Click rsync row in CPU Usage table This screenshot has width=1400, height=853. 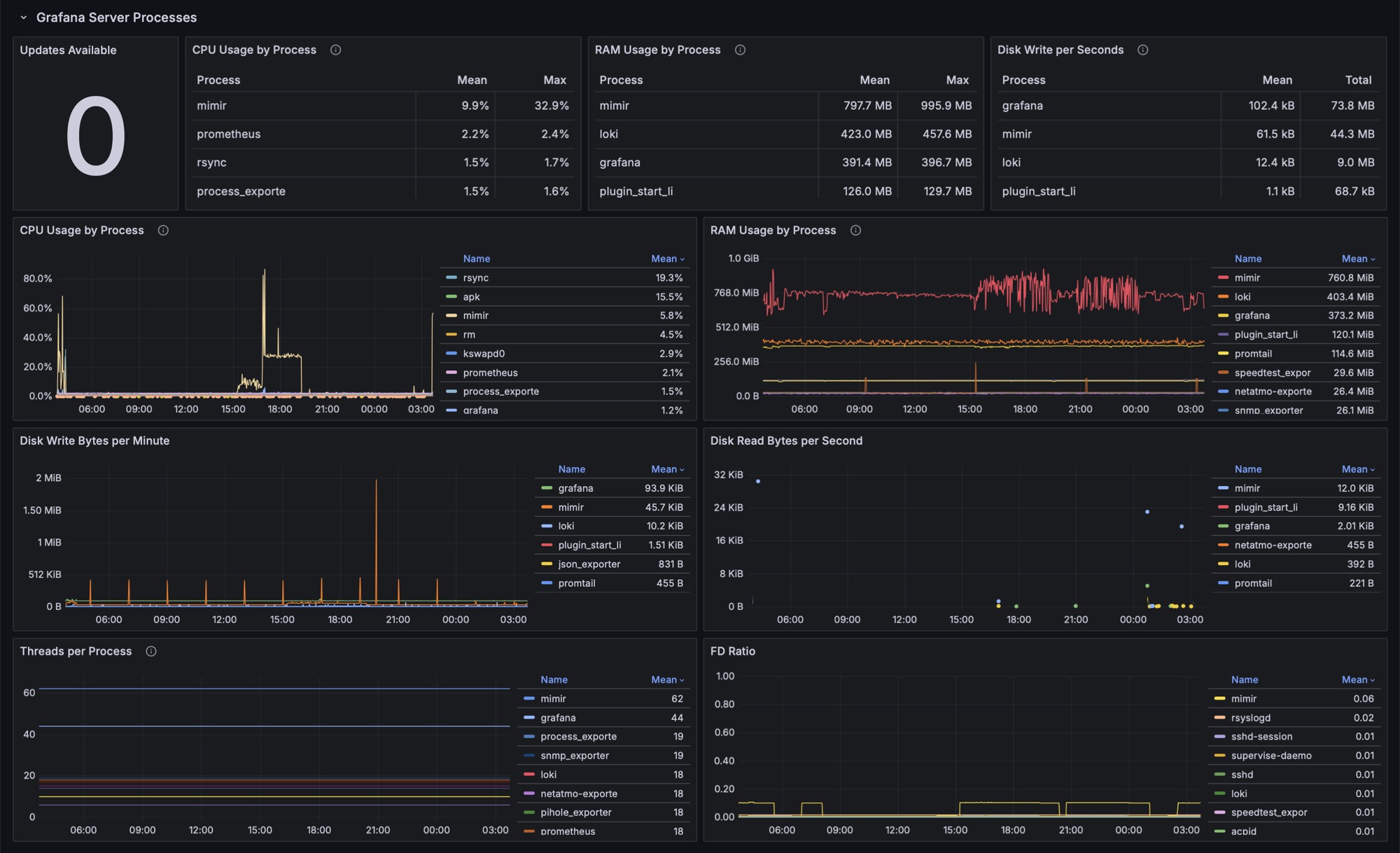click(x=384, y=162)
